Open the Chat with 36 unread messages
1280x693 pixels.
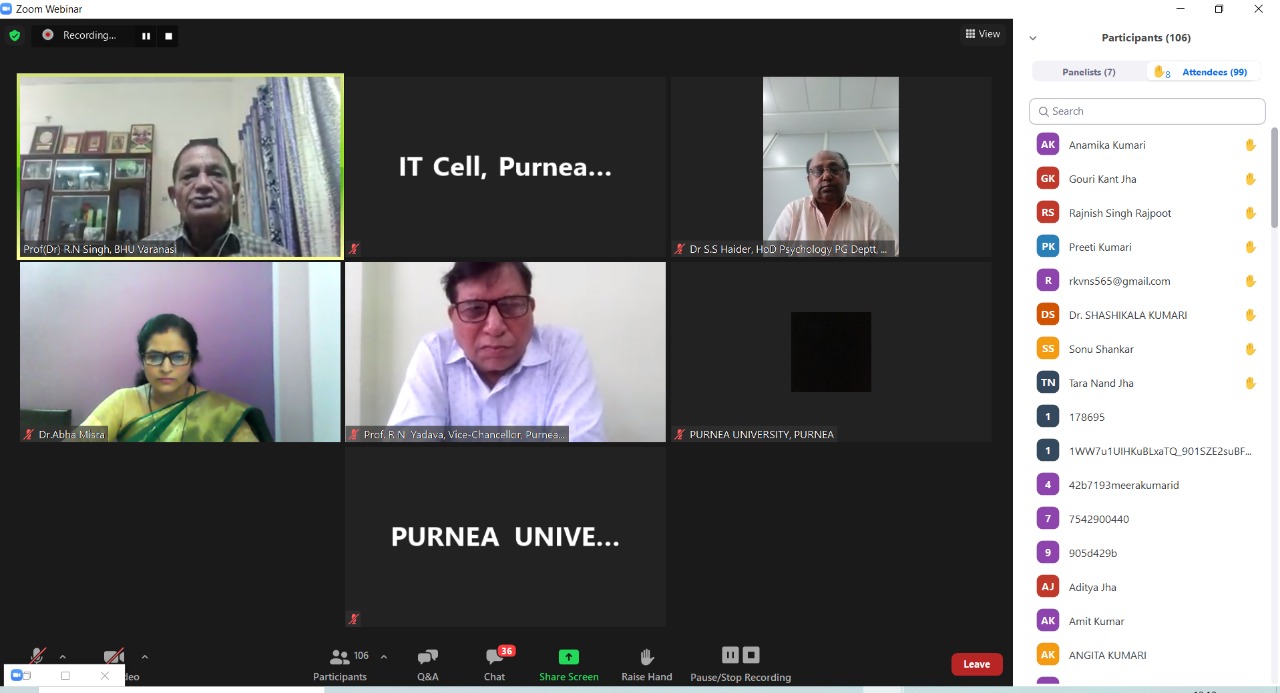pyautogui.click(x=495, y=664)
